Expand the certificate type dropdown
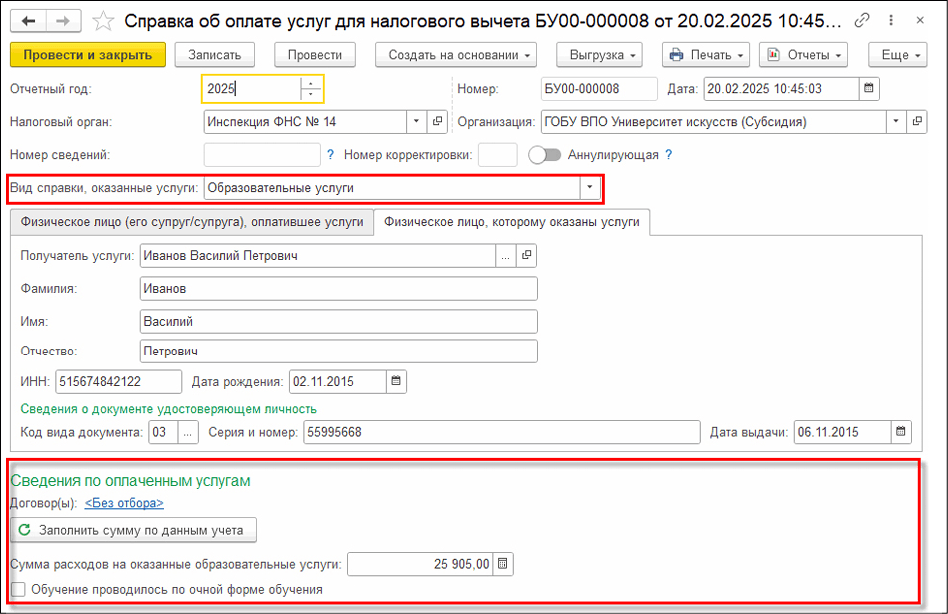The width and height of the screenshot is (948, 614). (589, 188)
